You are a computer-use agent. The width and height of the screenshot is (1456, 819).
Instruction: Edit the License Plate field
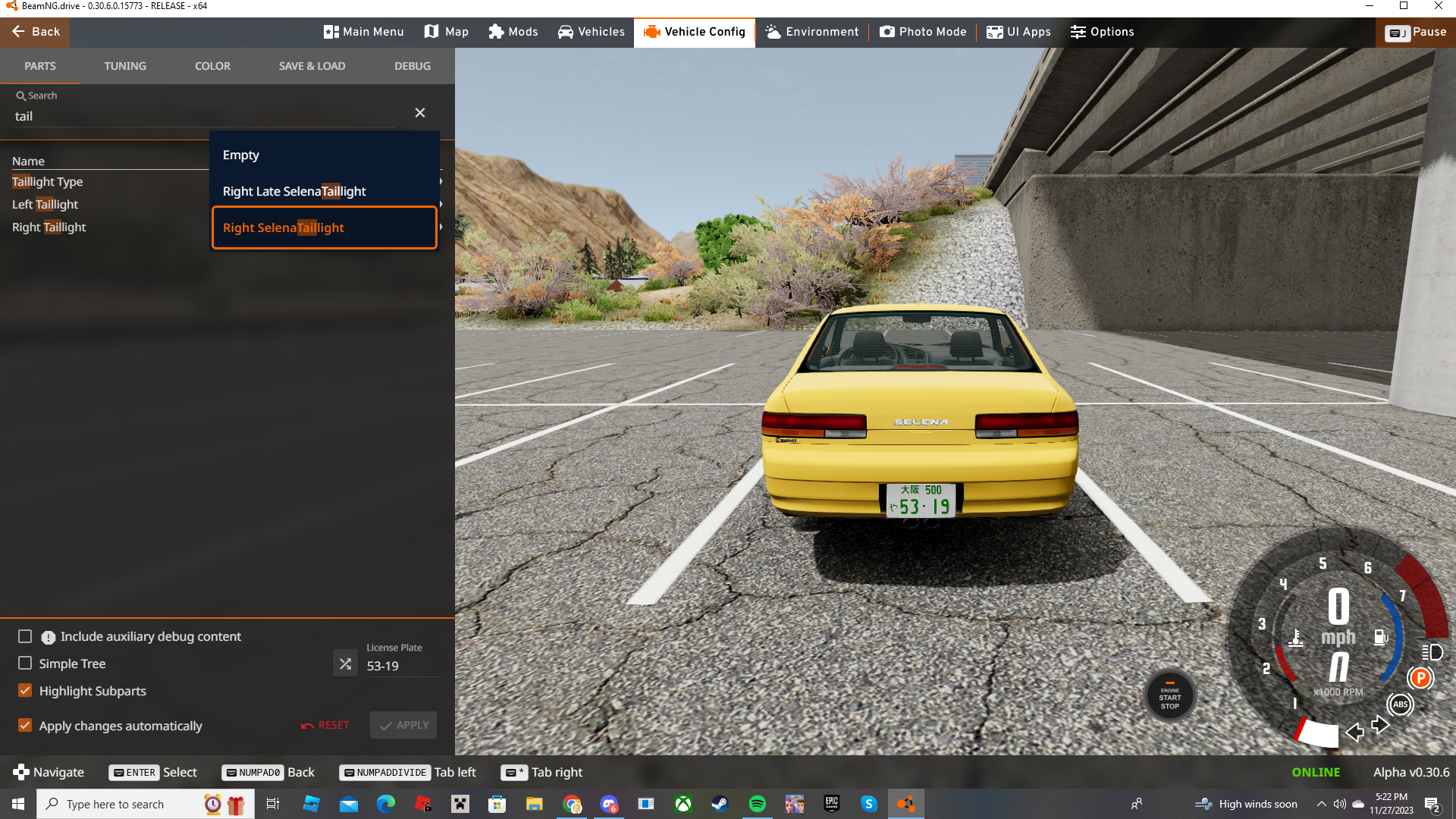pyautogui.click(x=403, y=666)
